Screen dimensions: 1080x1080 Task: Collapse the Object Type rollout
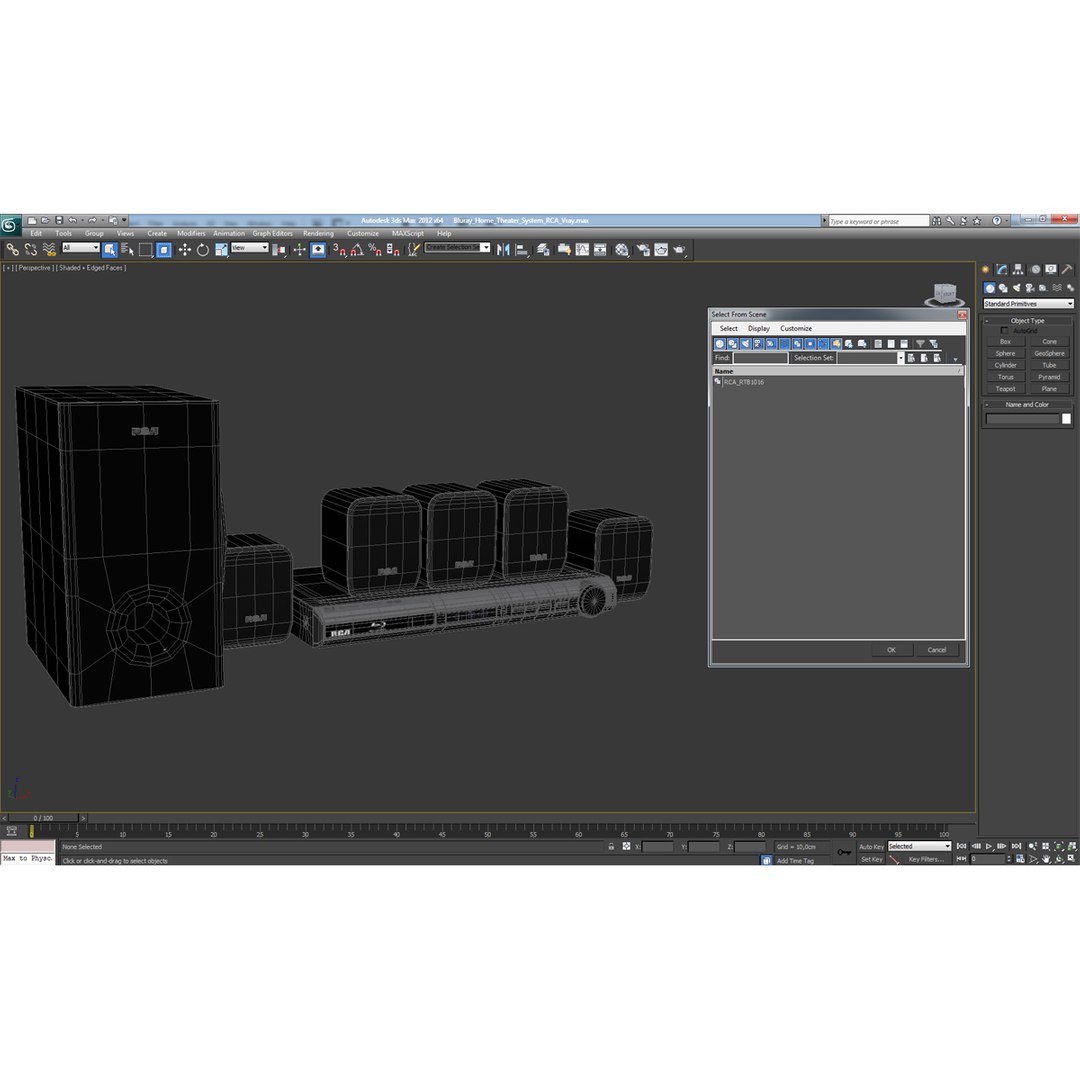coord(1026,320)
